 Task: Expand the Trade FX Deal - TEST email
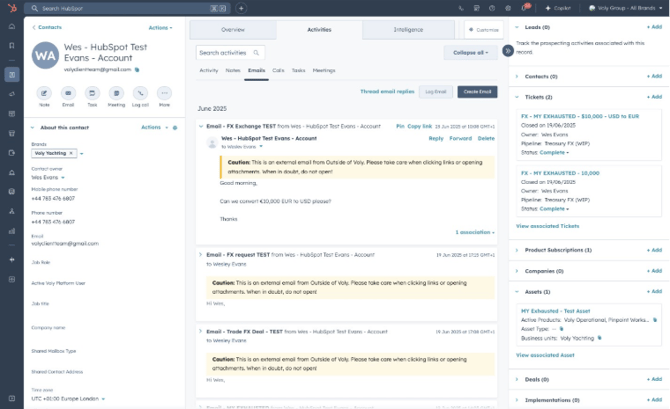pos(201,331)
